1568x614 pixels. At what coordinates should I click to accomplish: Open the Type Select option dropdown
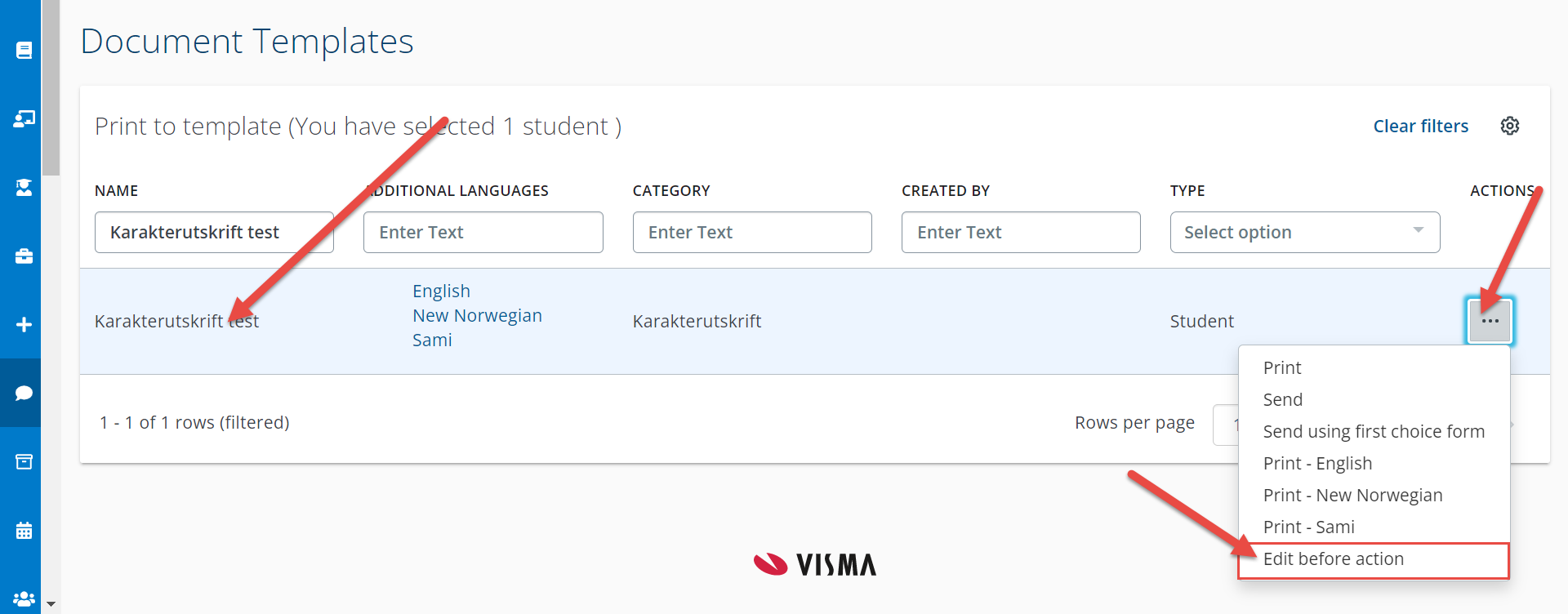coord(1304,233)
